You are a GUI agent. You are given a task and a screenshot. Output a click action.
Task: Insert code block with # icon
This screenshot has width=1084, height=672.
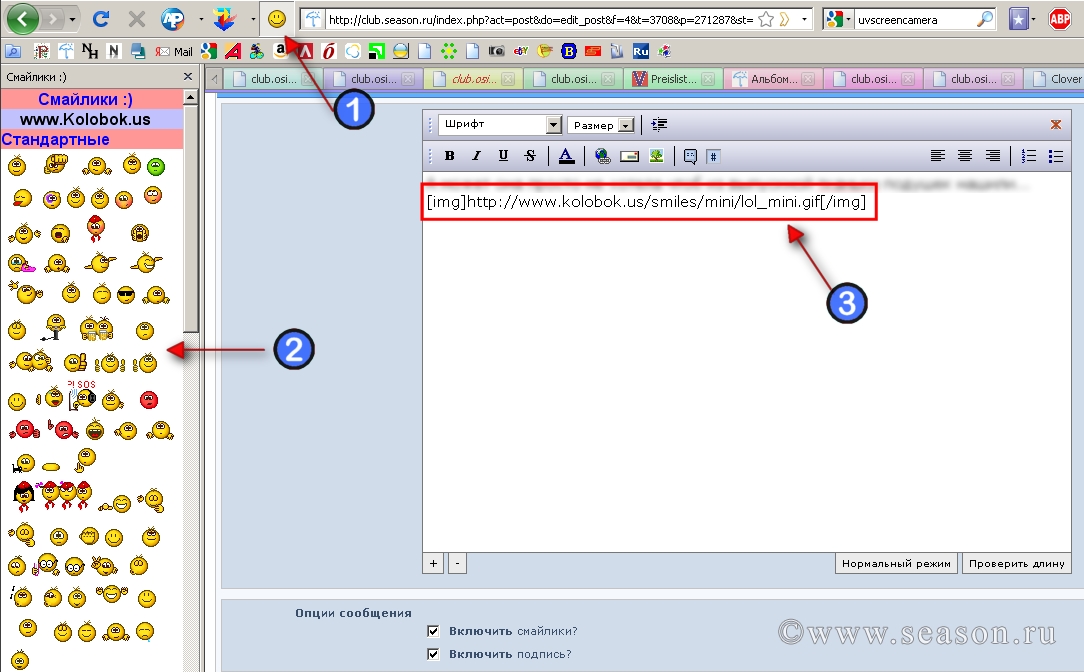click(x=713, y=156)
